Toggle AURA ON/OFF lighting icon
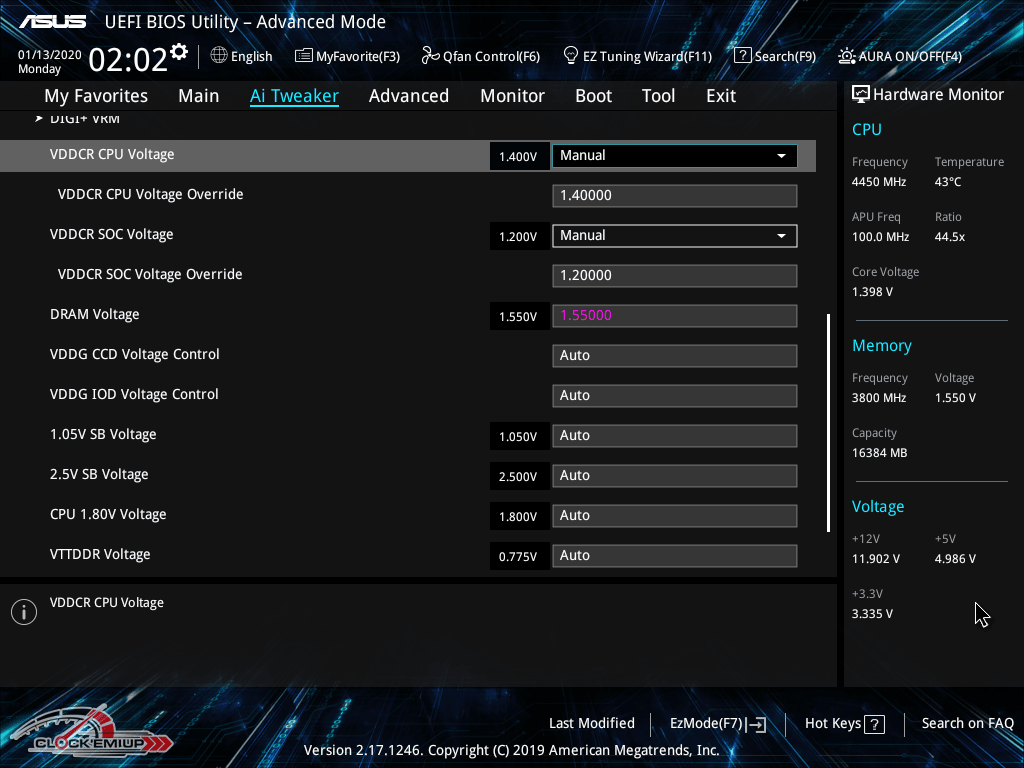The image size is (1024, 768). pos(847,56)
